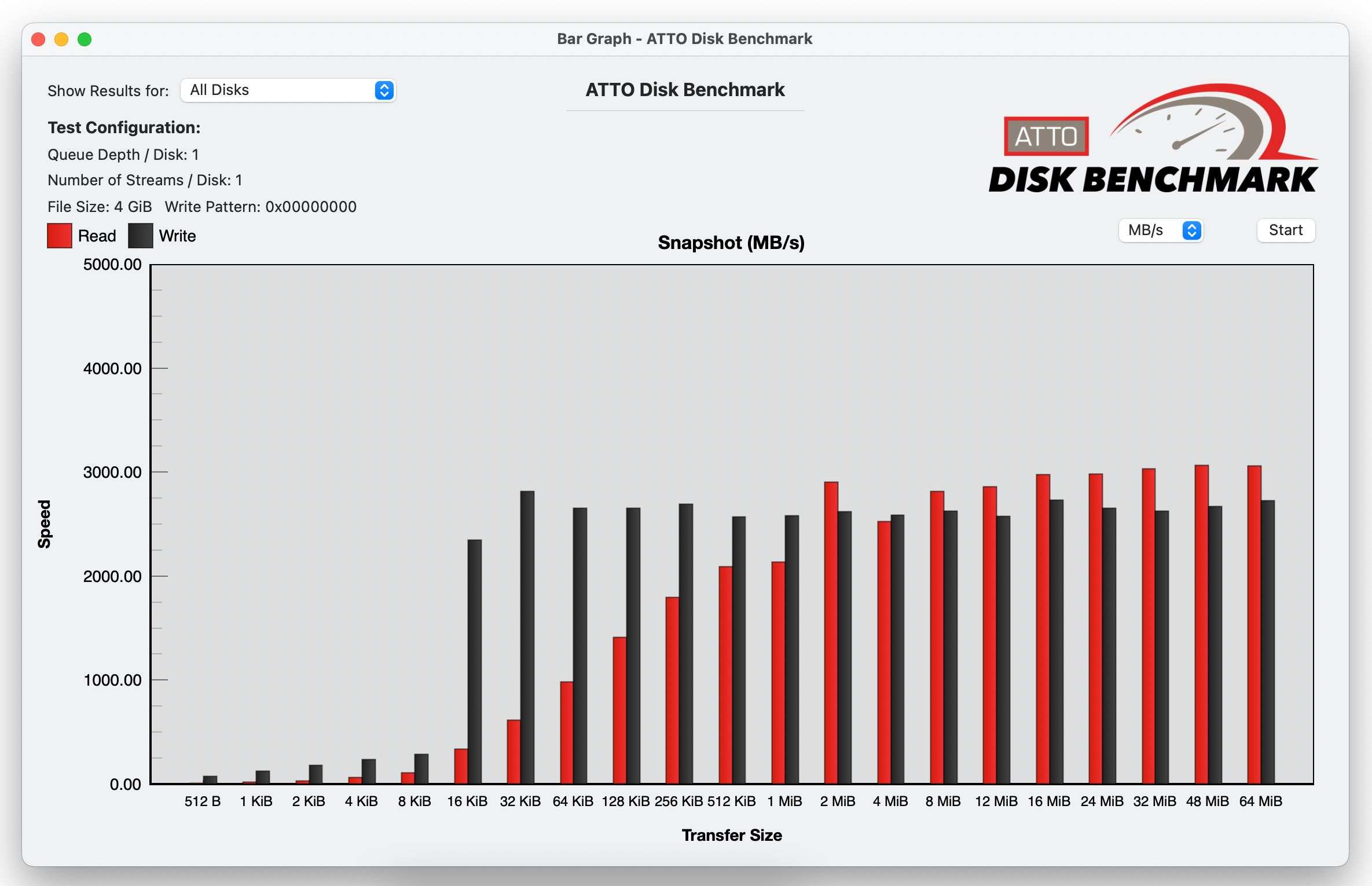Click the 512 KiB axis label
Screen dimensions: 1372x886
pyautogui.click(x=732, y=801)
